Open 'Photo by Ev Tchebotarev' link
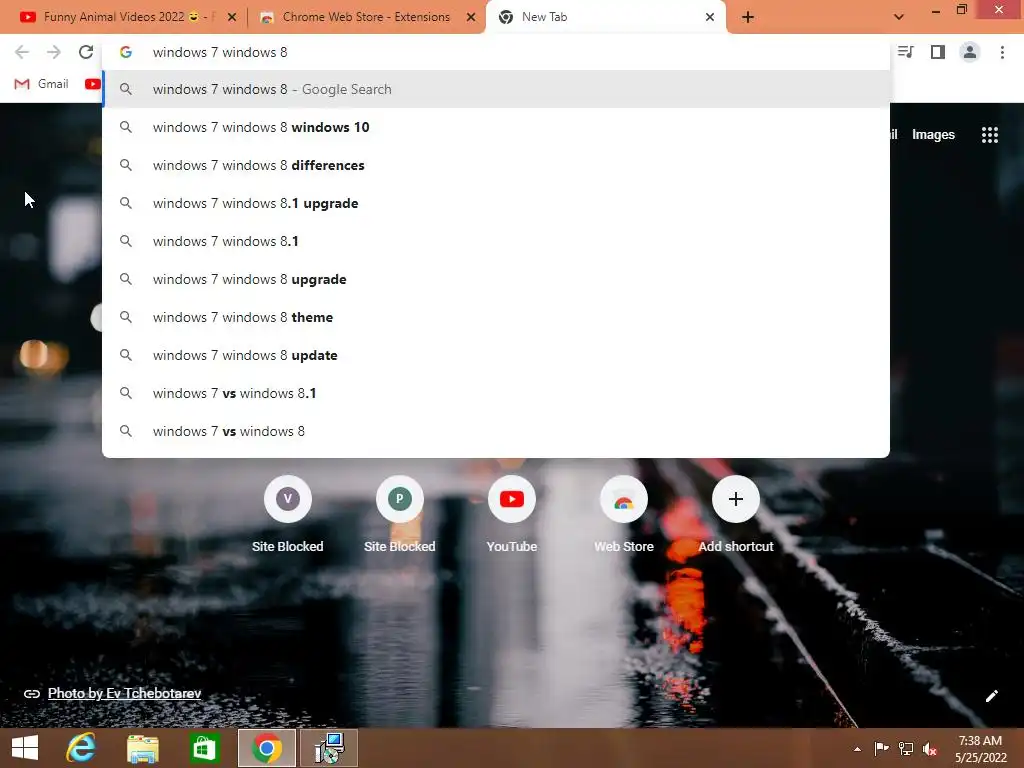 click(124, 694)
